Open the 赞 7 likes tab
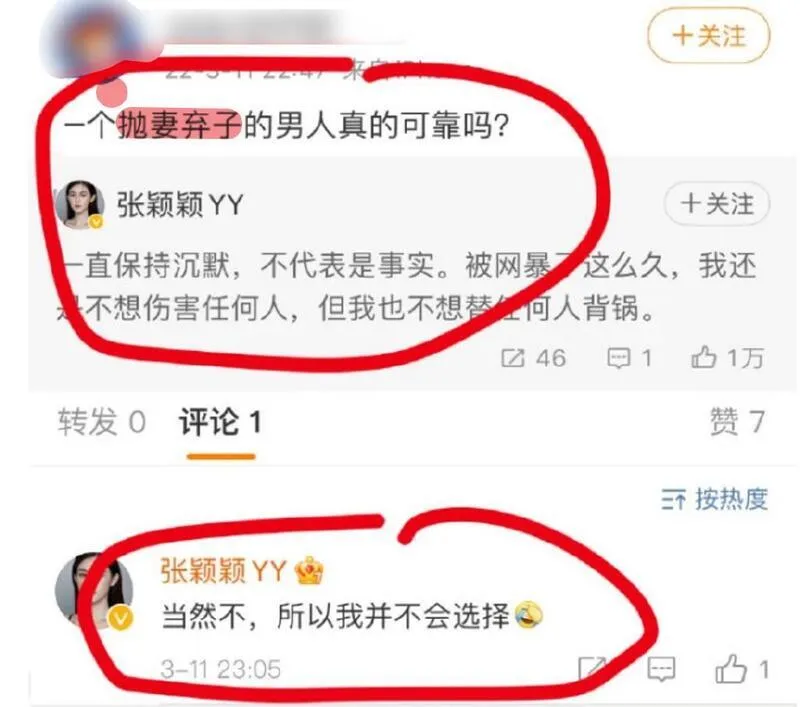Image resolution: width=800 pixels, height=707 pixels. click(738, 422)
